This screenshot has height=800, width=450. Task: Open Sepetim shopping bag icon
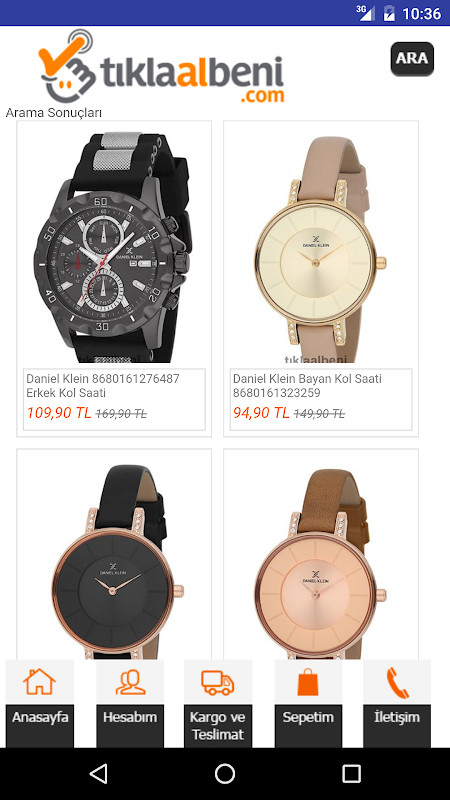(x=308, y=682)
